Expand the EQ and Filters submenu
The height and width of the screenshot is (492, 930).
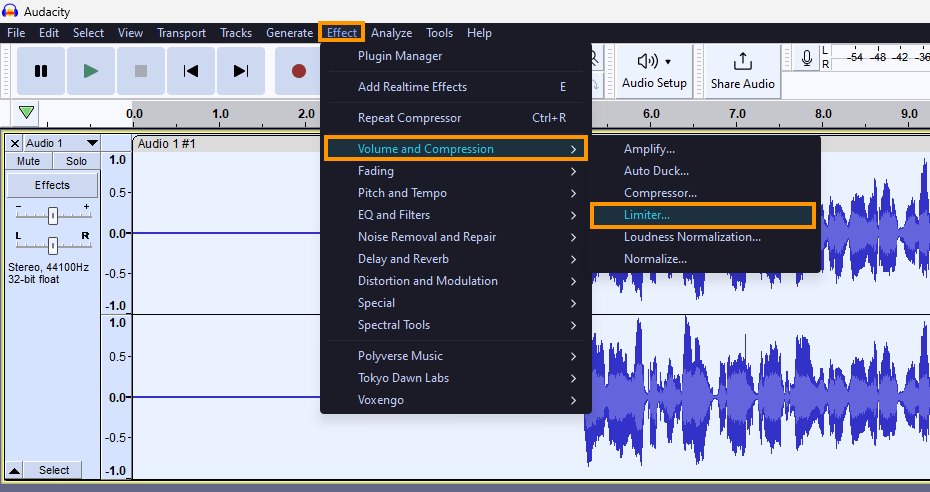click(x=456, y=215)
